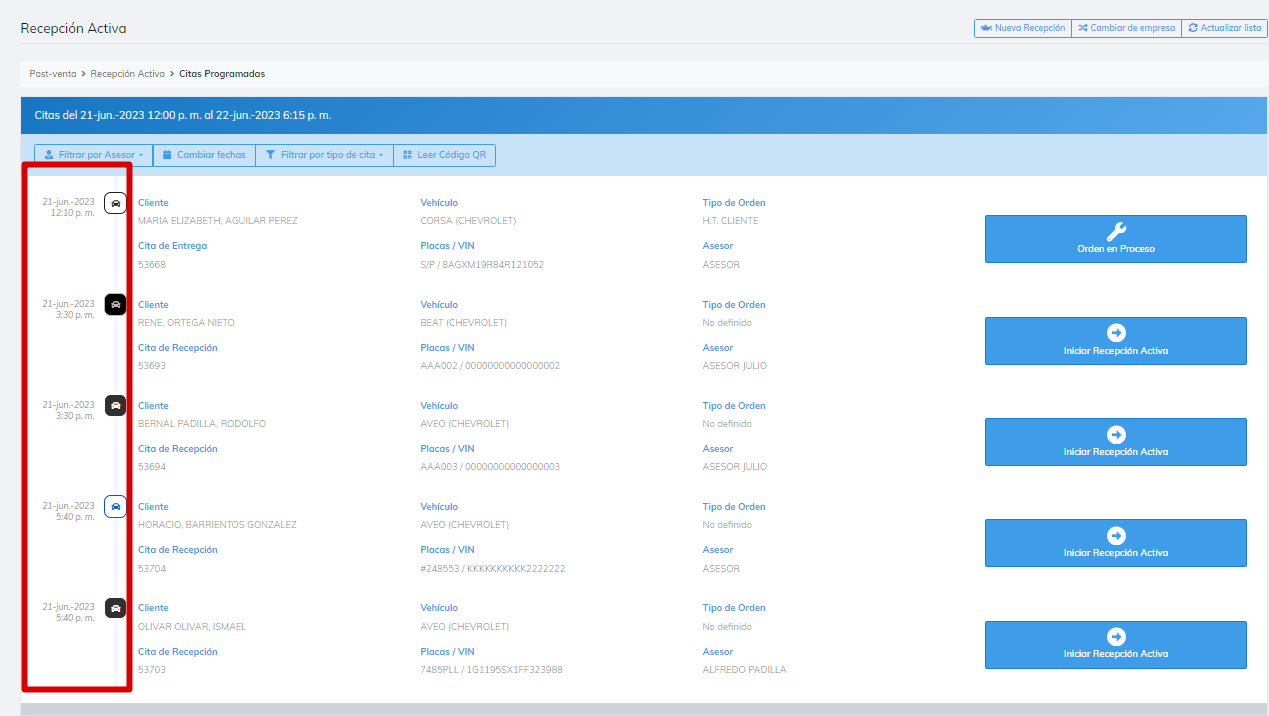Select Citas Programadas breadcrumb
The height and width of the screenshot is (716, 1269).
coord(222,74)
